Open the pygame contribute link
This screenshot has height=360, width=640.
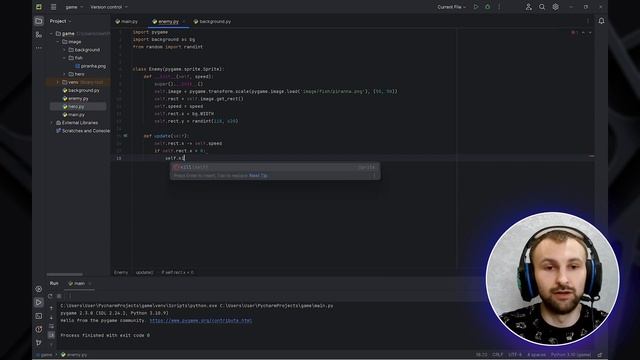pyautogui.click(x=201, y=320)
